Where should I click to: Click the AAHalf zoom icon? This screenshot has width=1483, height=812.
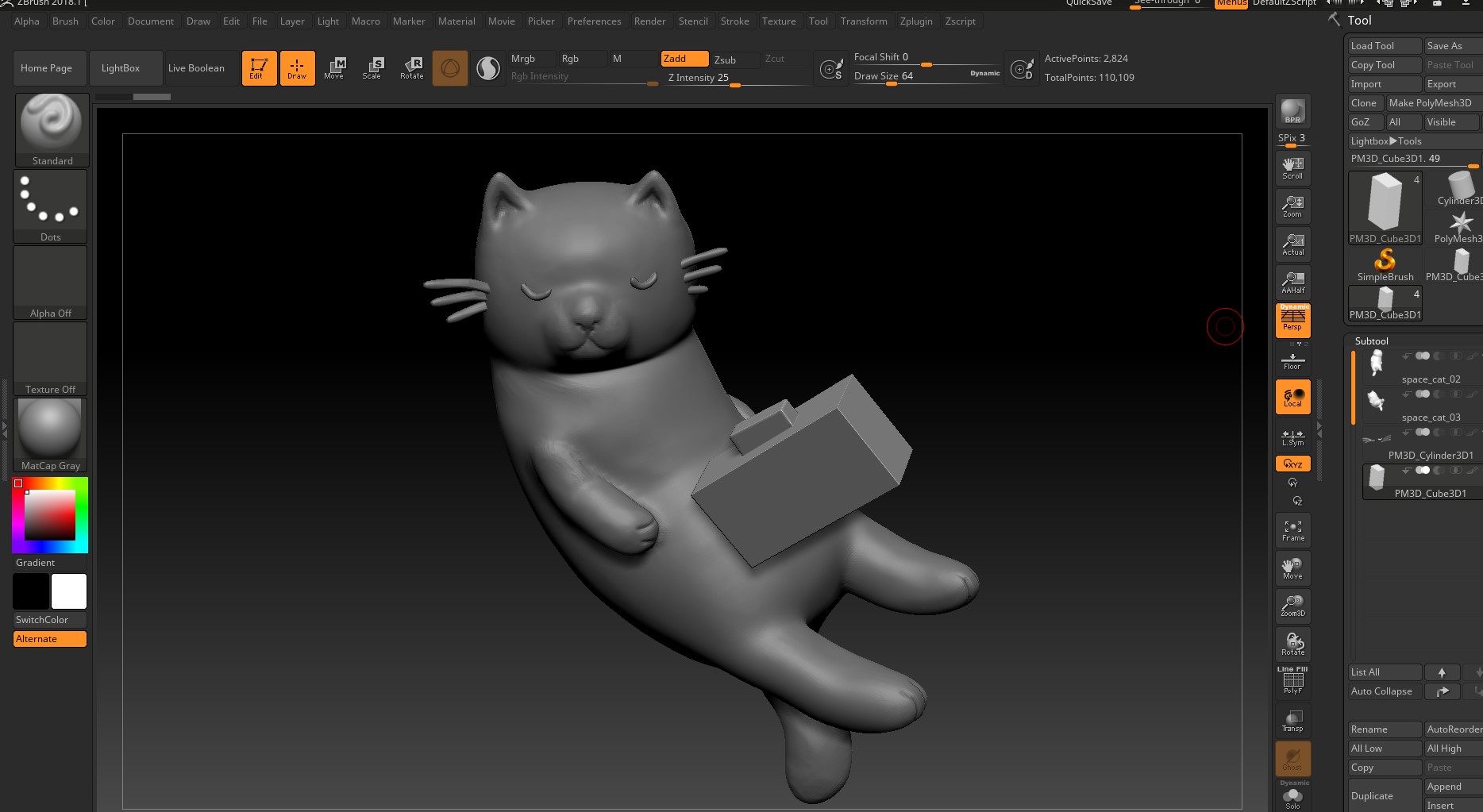coord(1292,282)
